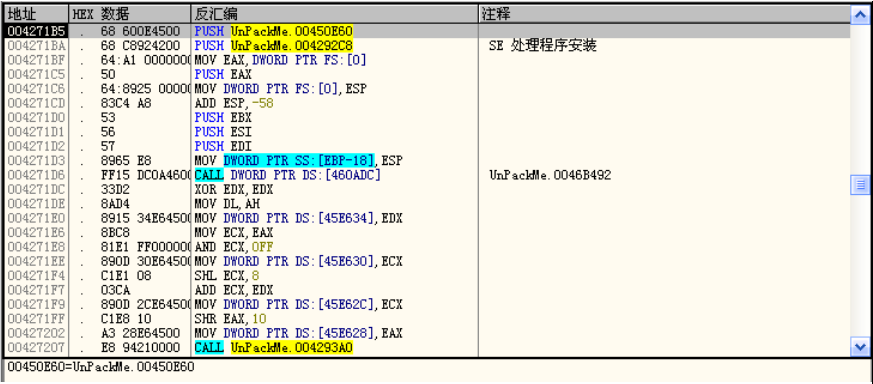Click ADD ESP,-58 instruction
The height and width of the screenshot is (384, 873).
click(x=234, y=103)
